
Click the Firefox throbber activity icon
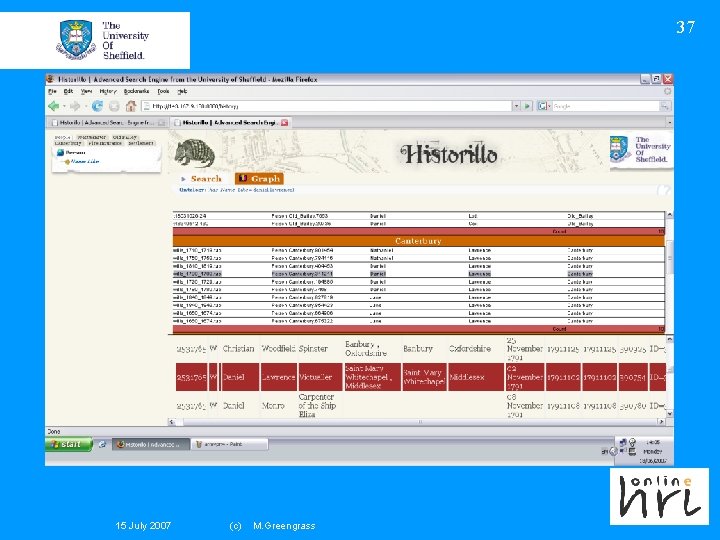(x=667, y=91)
